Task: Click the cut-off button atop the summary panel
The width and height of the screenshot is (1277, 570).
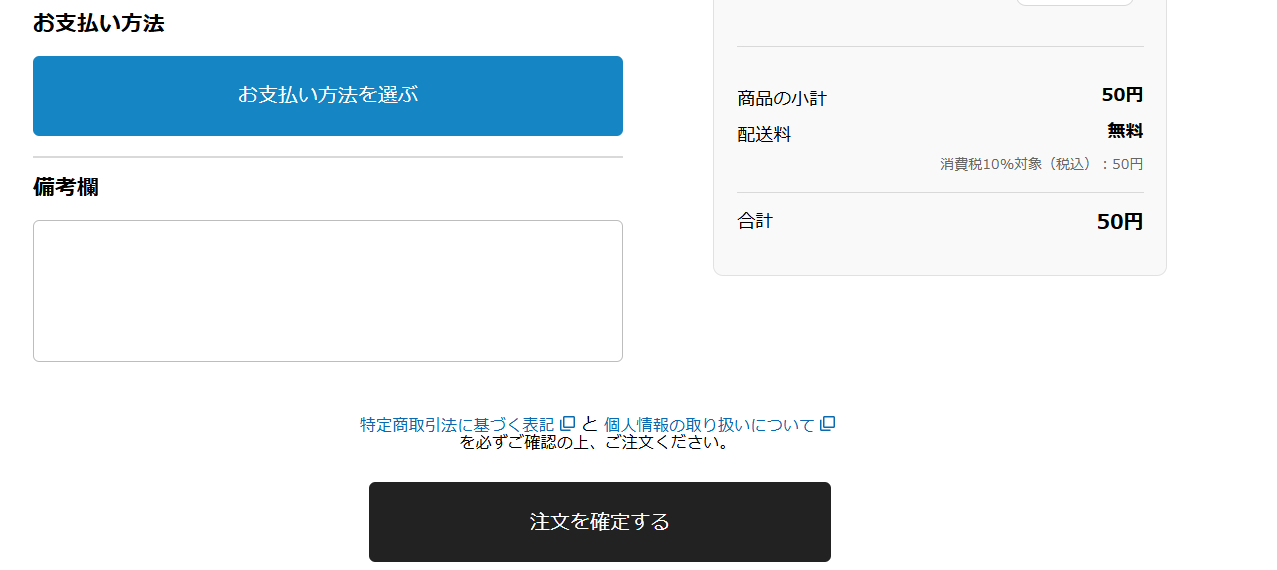Action: click(1075, 2)
